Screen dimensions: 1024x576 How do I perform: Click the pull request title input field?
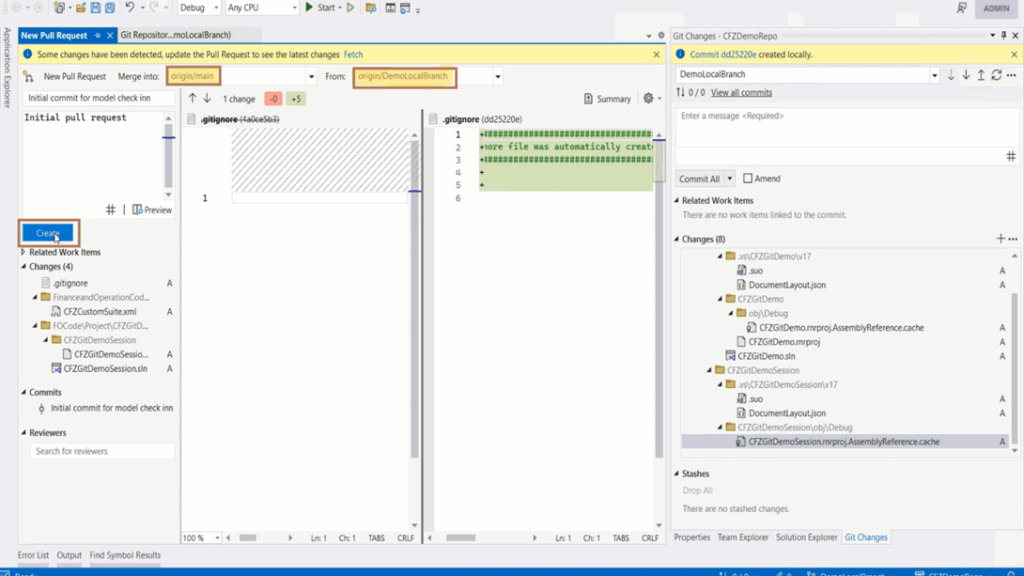[99, 98]
